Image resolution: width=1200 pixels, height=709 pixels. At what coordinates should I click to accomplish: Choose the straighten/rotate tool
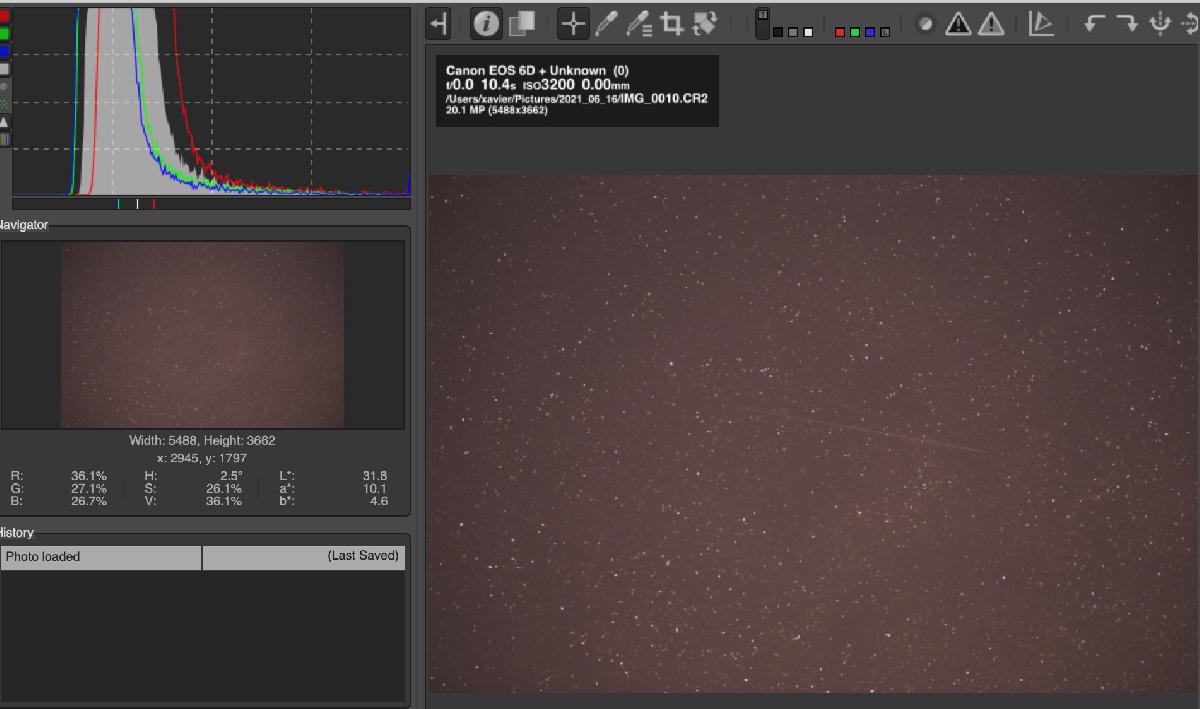(705, 24)
